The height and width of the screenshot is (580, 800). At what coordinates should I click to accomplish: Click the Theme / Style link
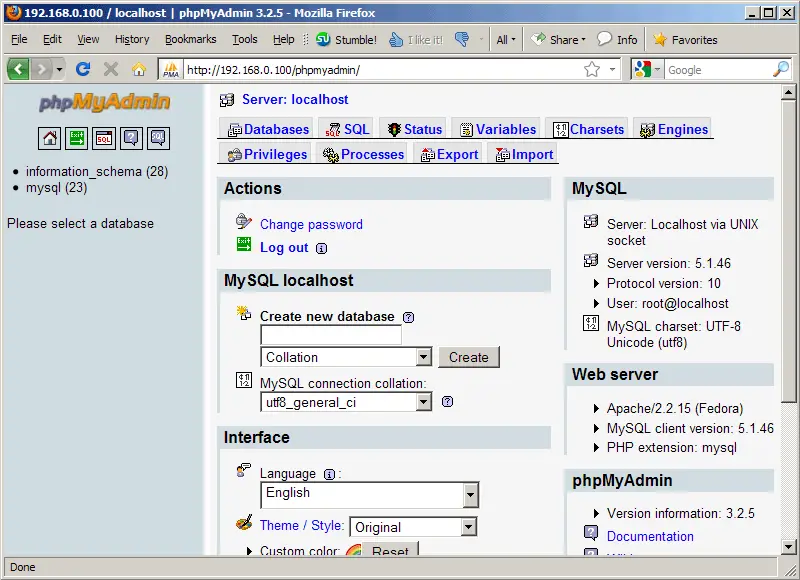[x=302, y=525]
